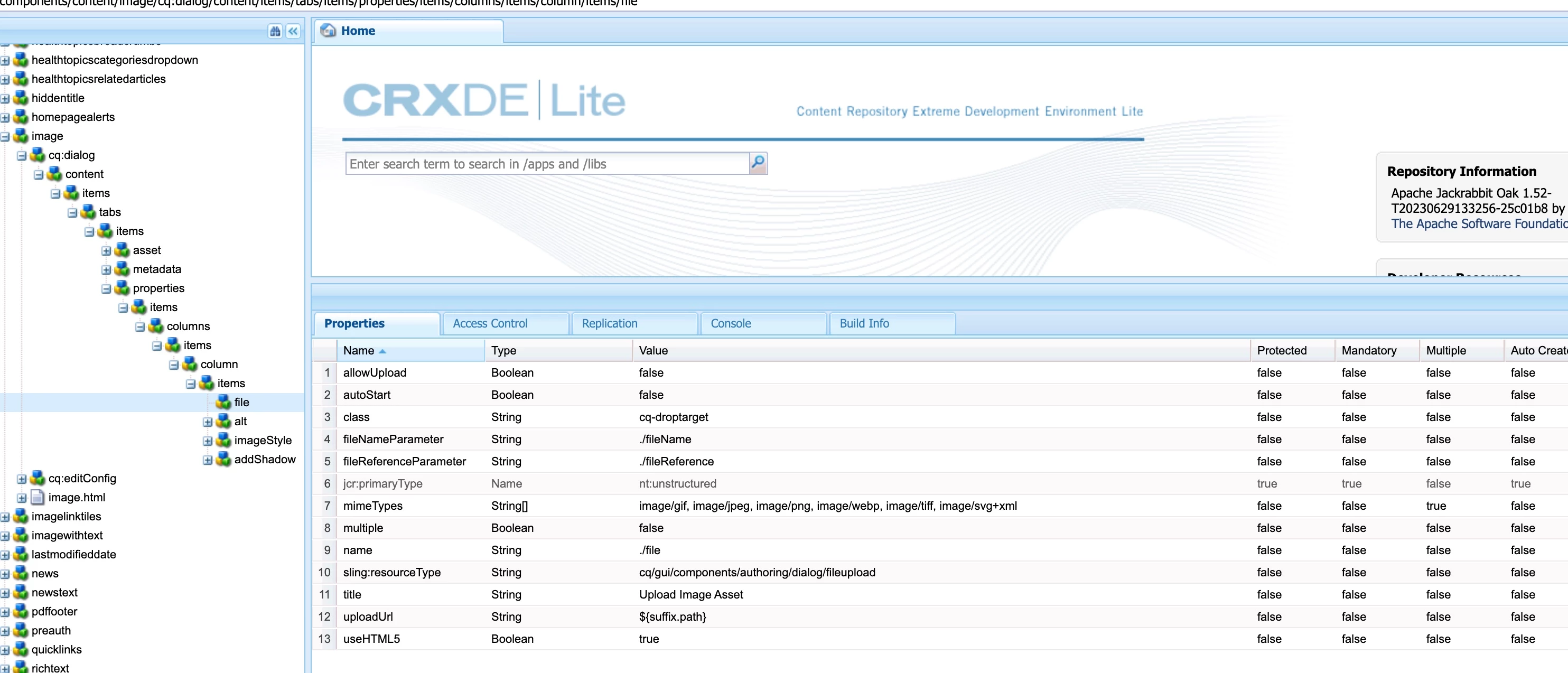Click the imageStyle node icon
The image size is (1568, 673).
(223, 440)
